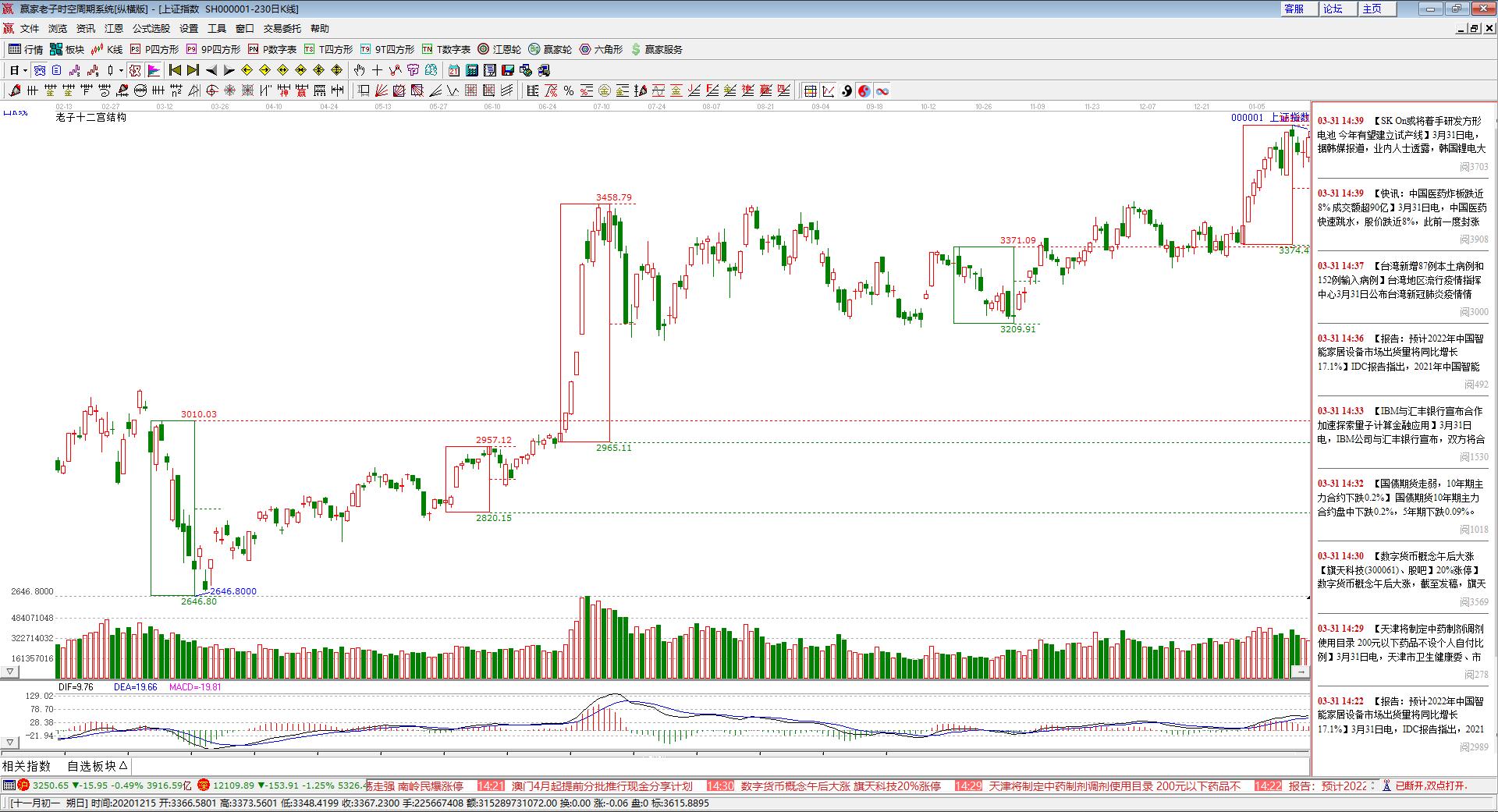Open the 公式选股 menu
1498x812 pixels.
(151, 28)
